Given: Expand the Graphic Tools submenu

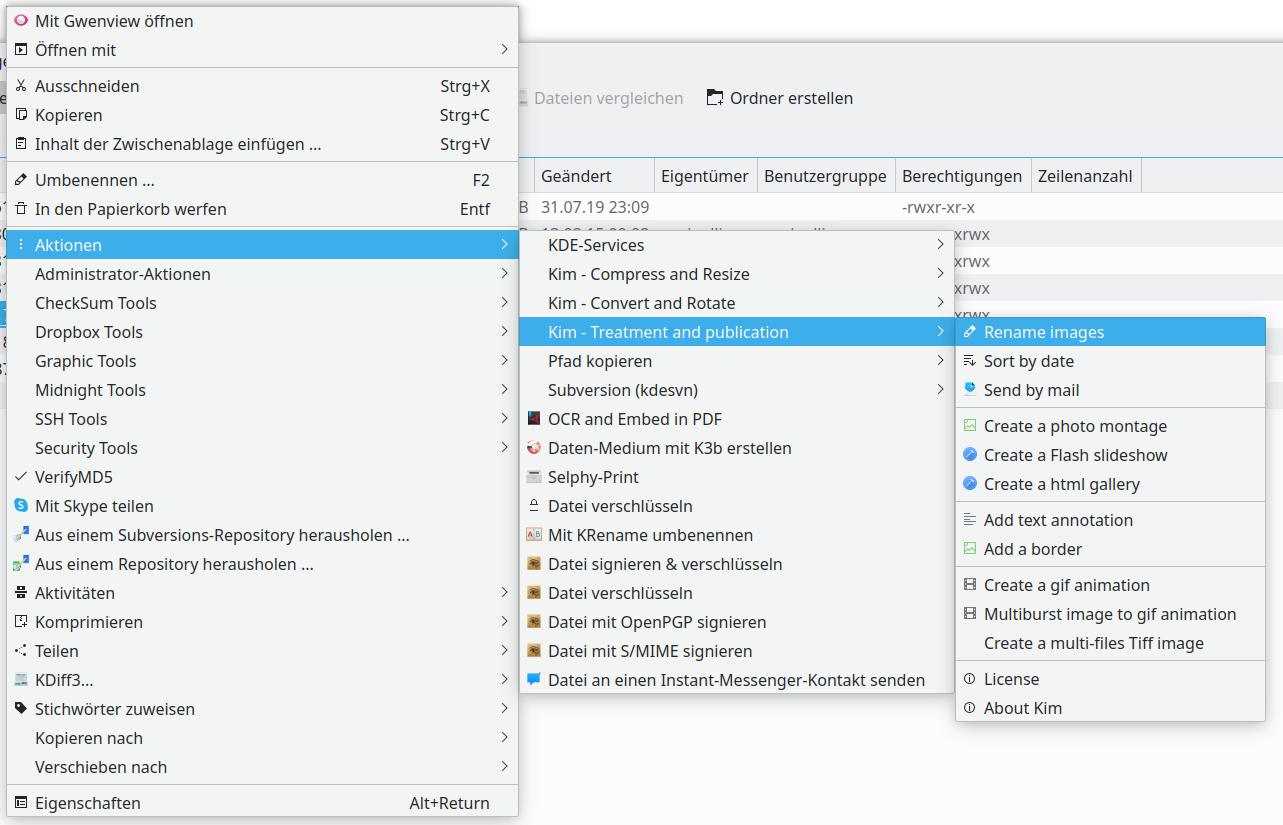Looking at the screenshot, I should 263,361.
